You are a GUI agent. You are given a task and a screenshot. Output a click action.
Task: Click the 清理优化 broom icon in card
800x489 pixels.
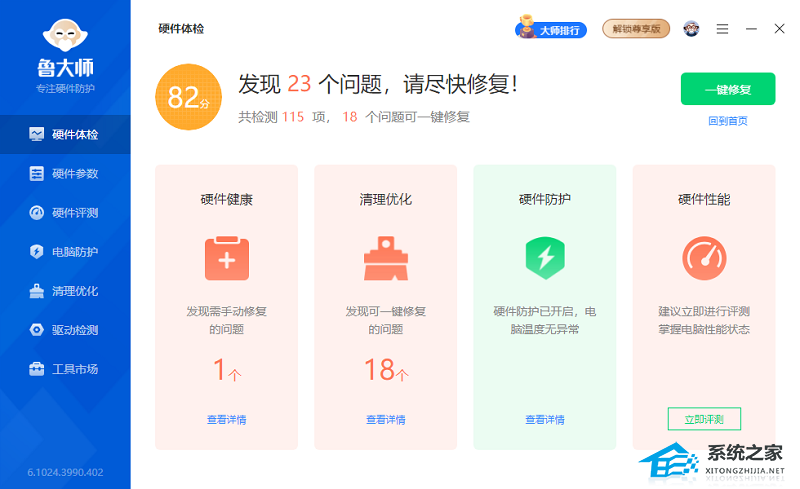coord(386,258)
